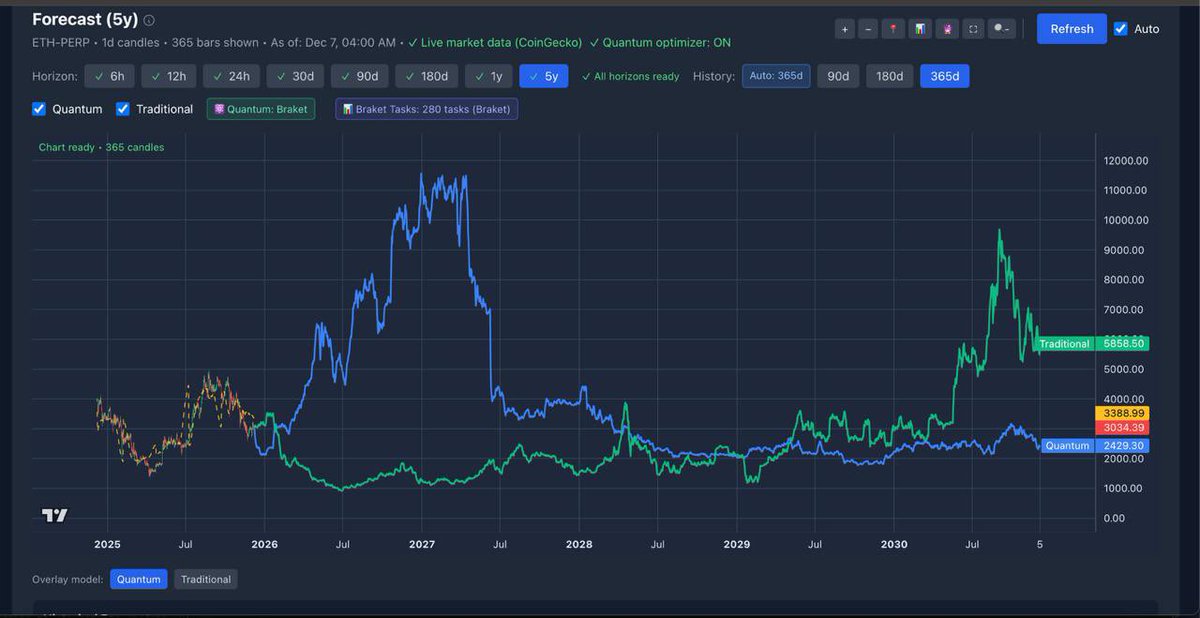Set history to Auto: 365d

pyautogui.click(x=776, y=76)
